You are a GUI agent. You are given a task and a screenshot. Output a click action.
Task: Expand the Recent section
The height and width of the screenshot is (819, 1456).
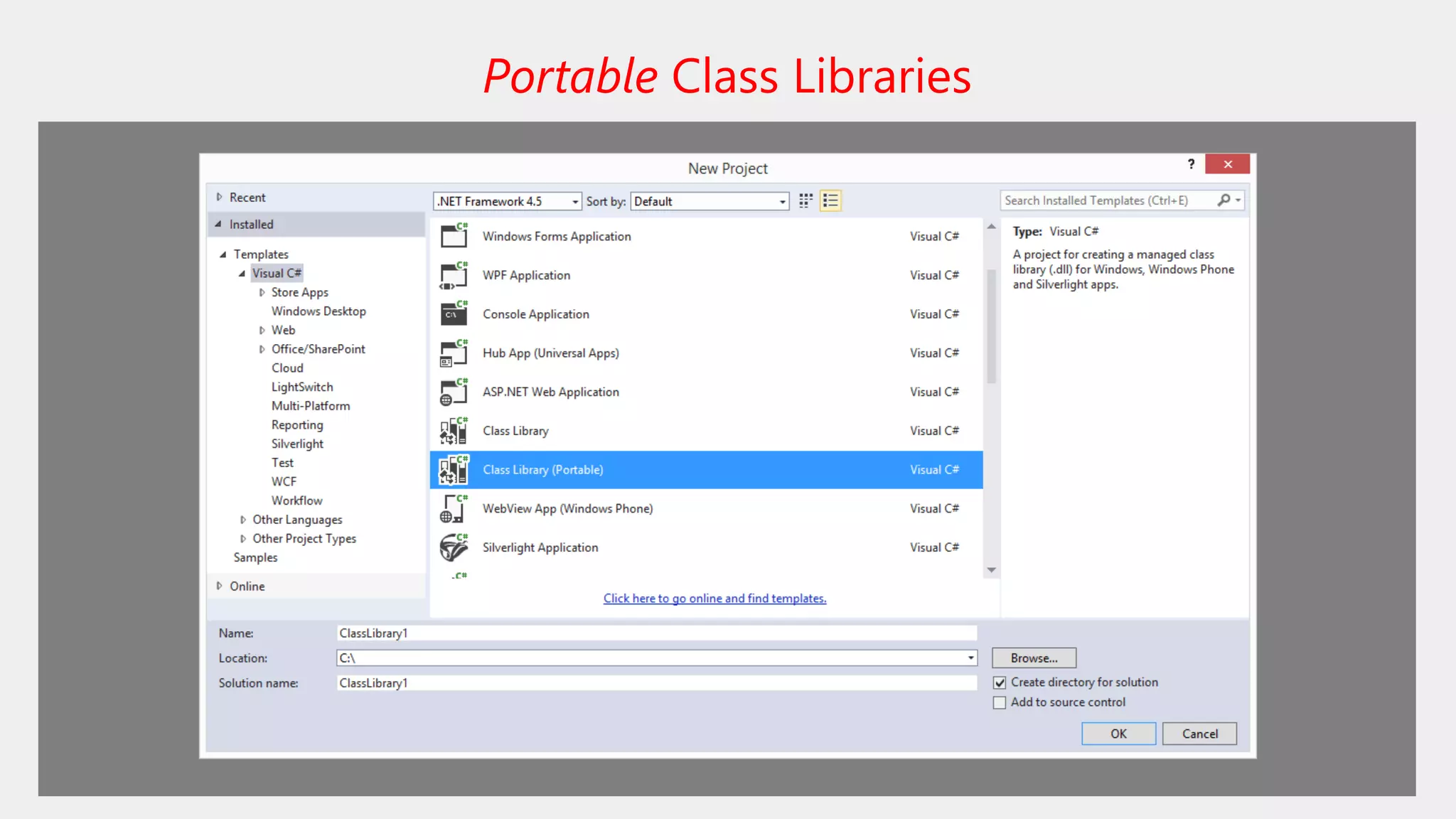coord(219,197)
